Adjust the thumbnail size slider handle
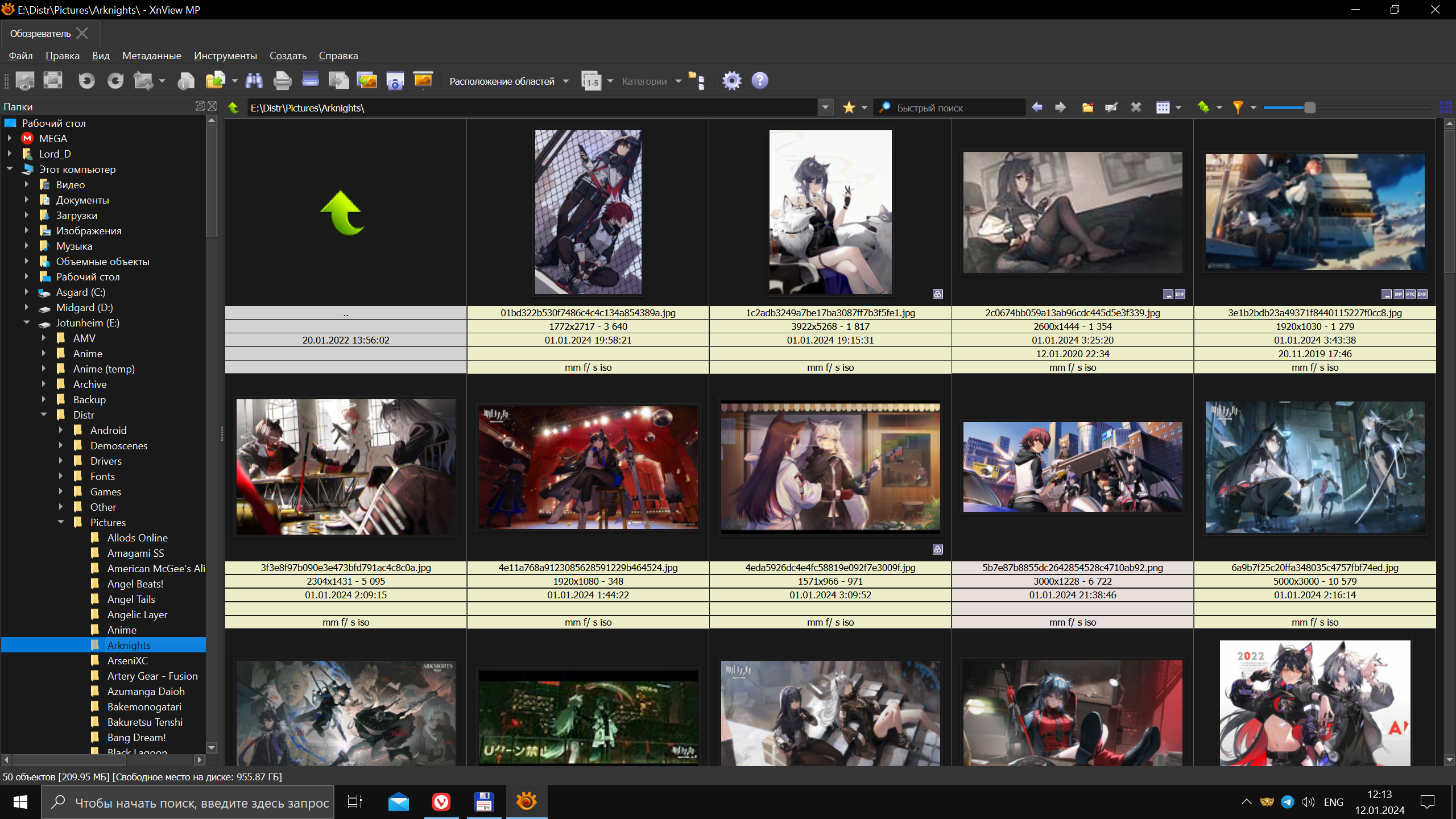The image size is (1456, 819). point(1309,107)
